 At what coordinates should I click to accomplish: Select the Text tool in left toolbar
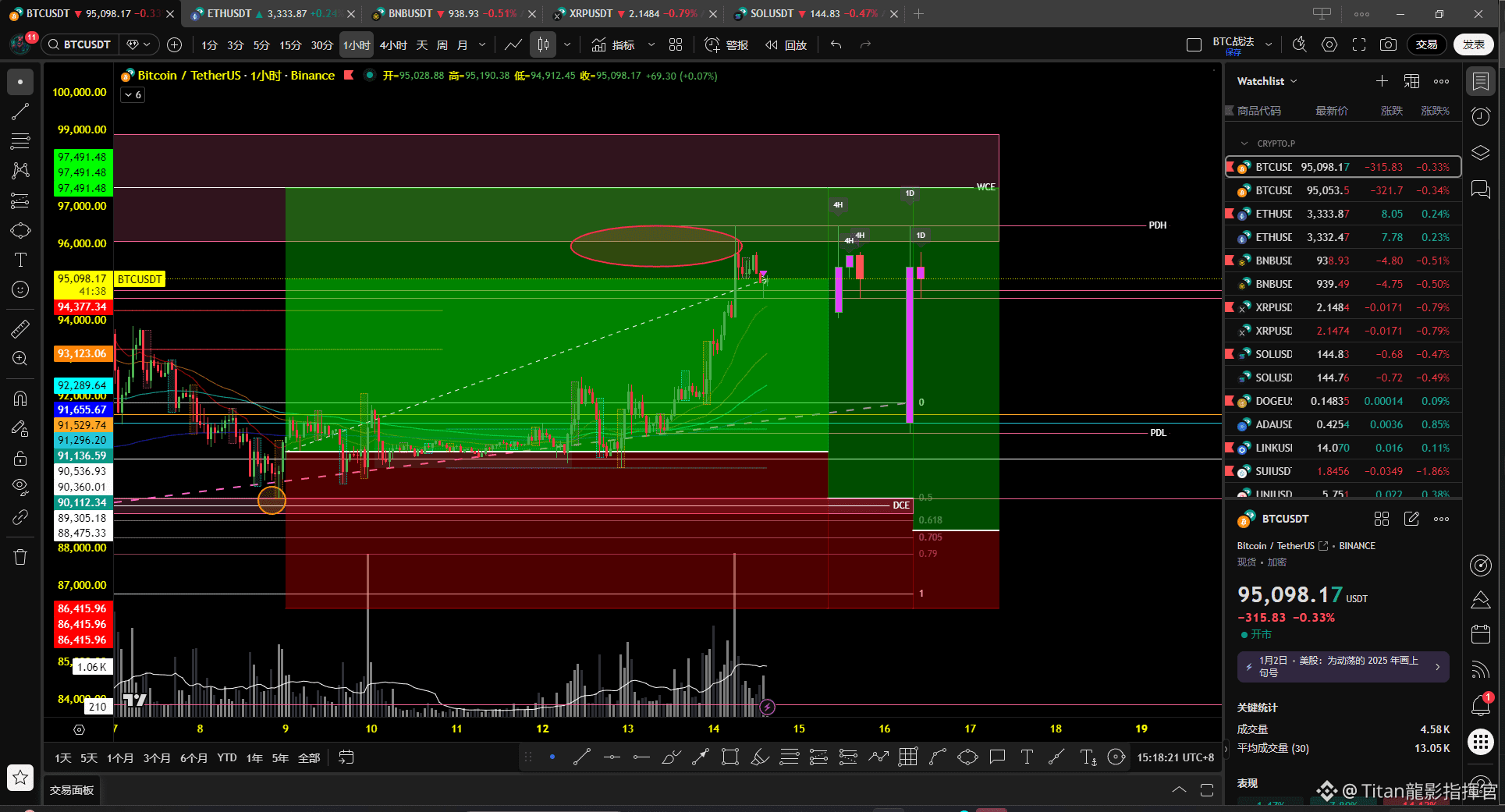[20, 260]
